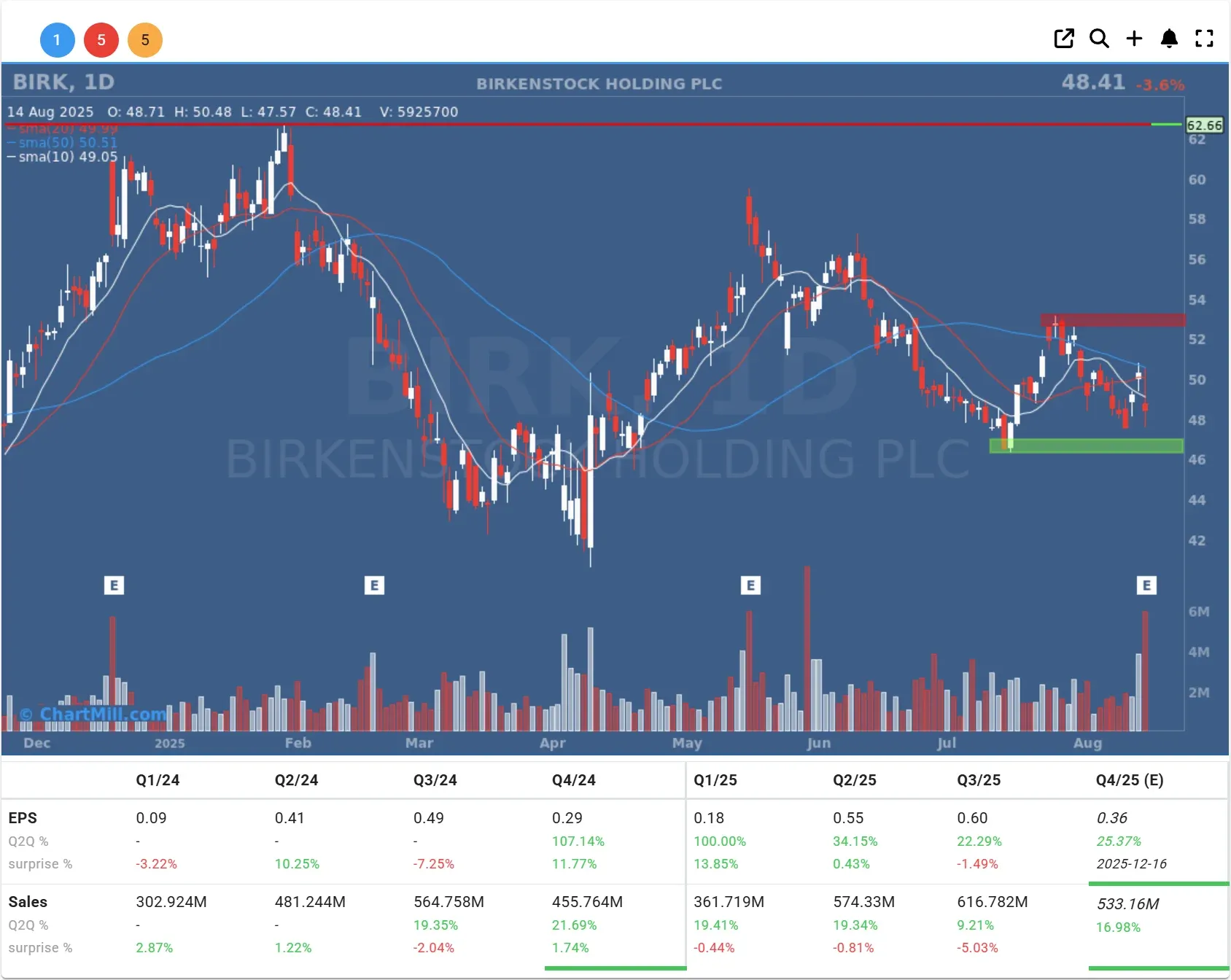Select the Q4/25 (E) column header
Image resolution: width=1231 pixels, height=980 pixels.
(x=1130, y=780)
